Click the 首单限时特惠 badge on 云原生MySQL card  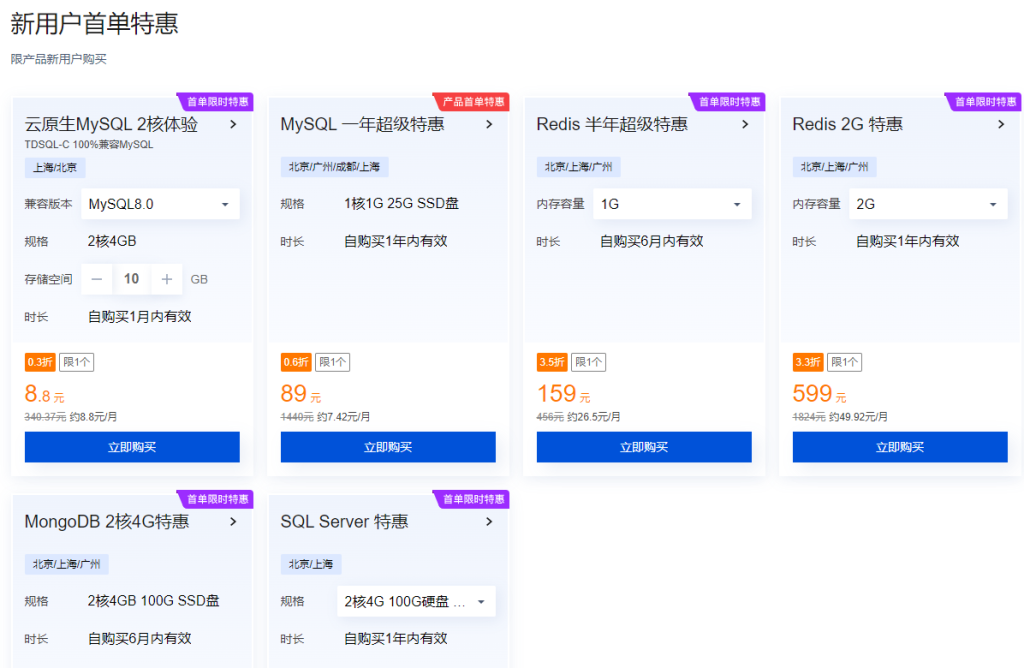coord(216,102)
